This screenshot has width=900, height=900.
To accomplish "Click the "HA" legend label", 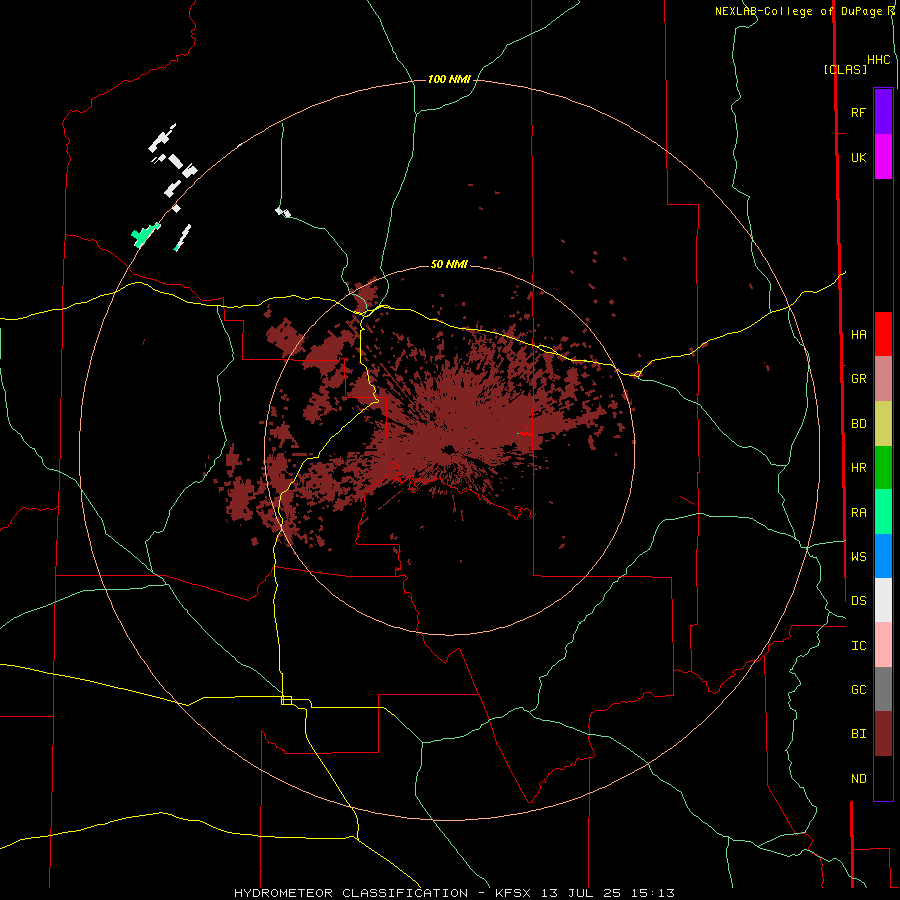I will 858,334.
